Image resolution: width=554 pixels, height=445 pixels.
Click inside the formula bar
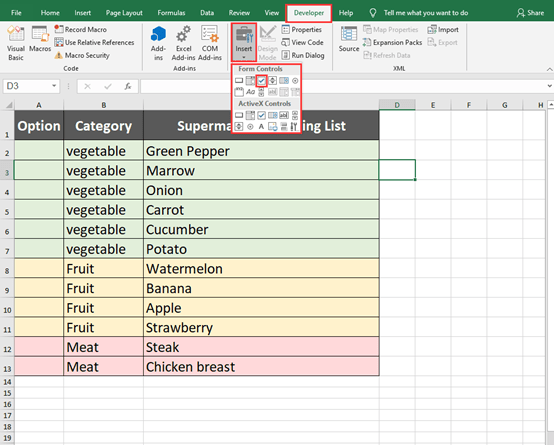(343, 86)
